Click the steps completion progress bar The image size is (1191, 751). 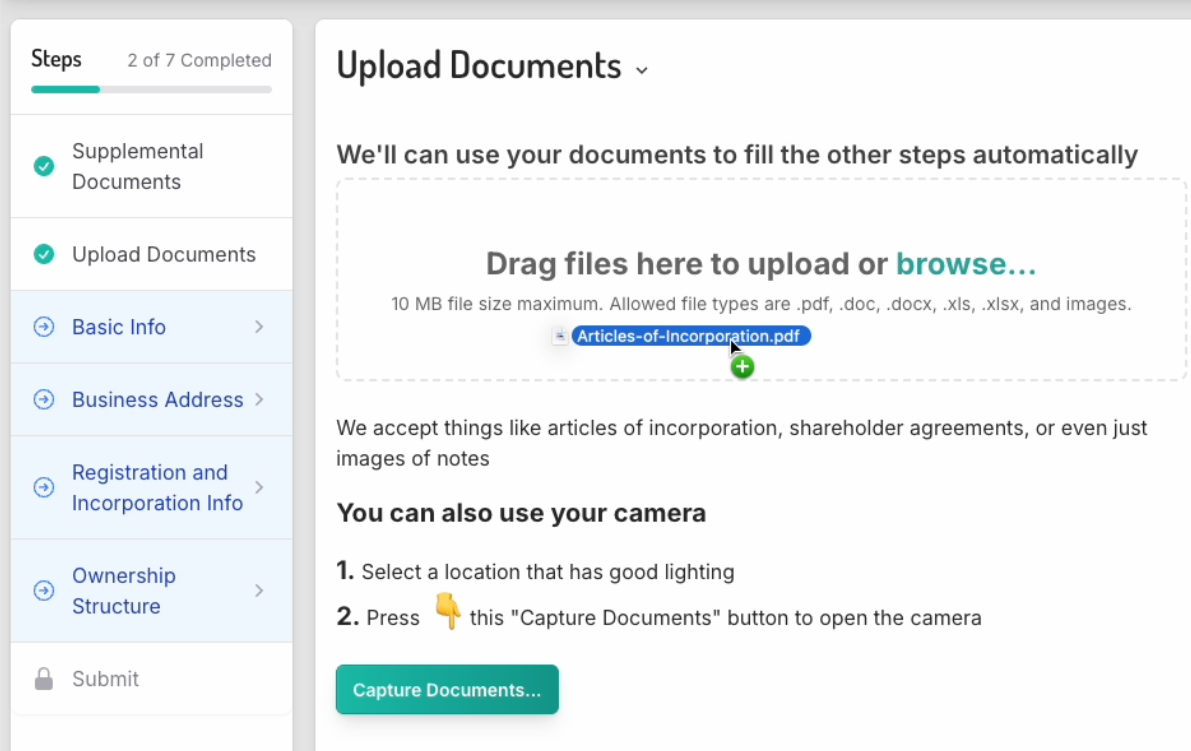point(151,89)
